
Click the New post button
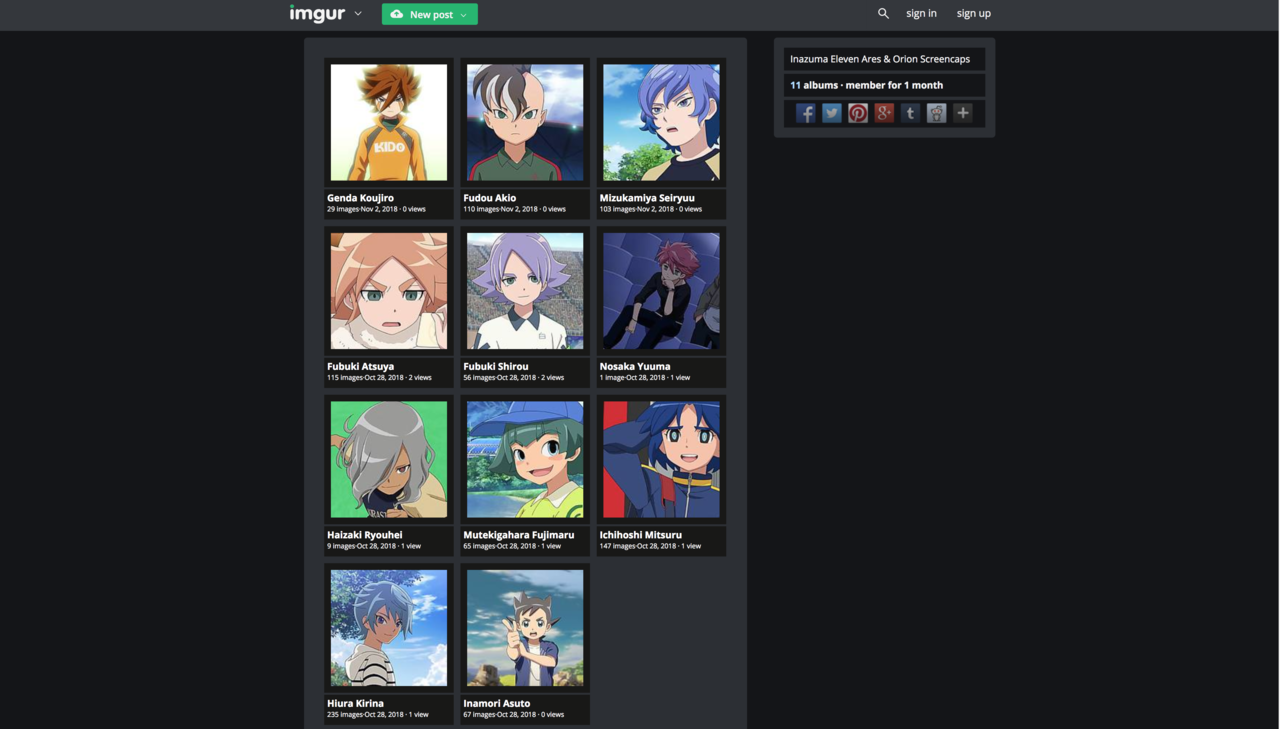[429, 14]
